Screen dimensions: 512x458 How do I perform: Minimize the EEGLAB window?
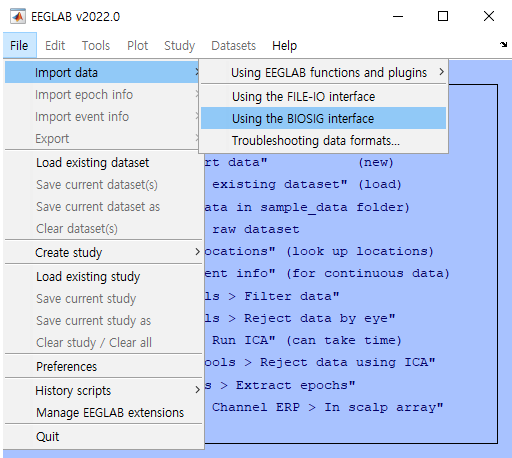pos(398,16)
